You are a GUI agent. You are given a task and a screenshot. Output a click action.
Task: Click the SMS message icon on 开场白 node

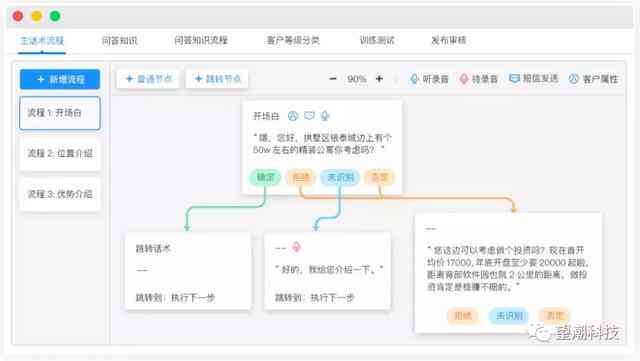(x=309, y=116)
